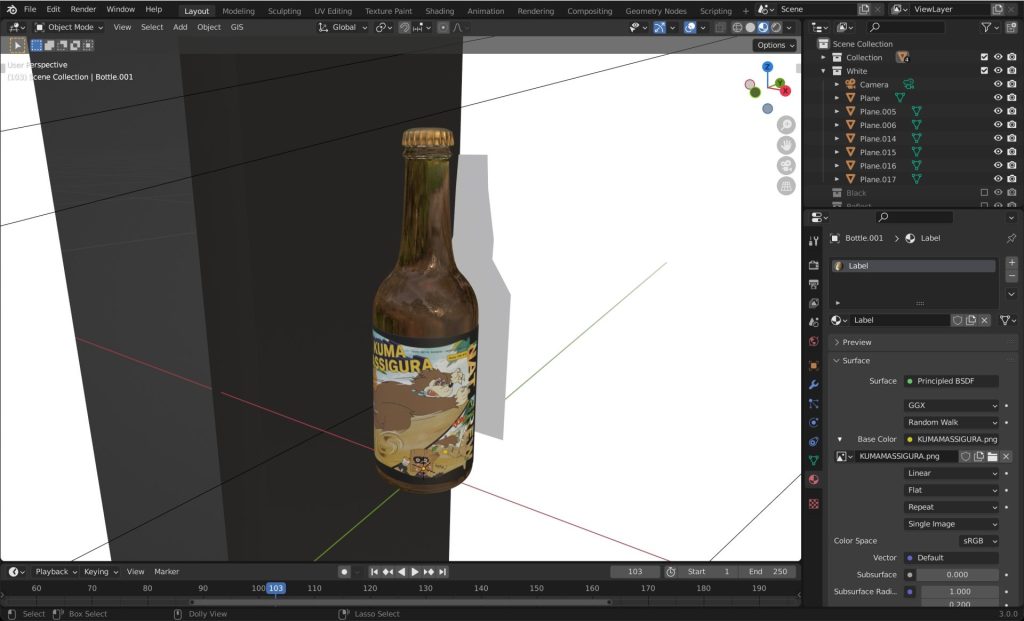Toggle camera view gizmo button
The width and height of the screenshot is (1024, 621).
tap(786, 165)
